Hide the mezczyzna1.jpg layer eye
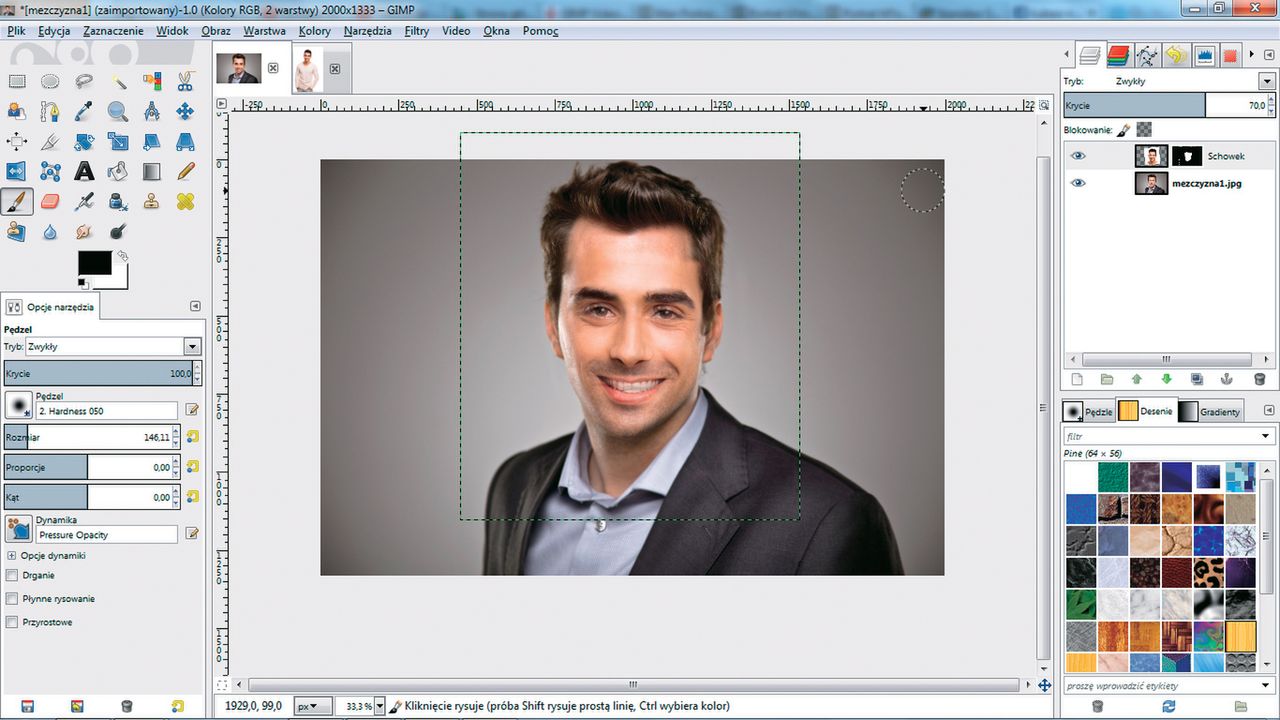 coord(1078,183)
